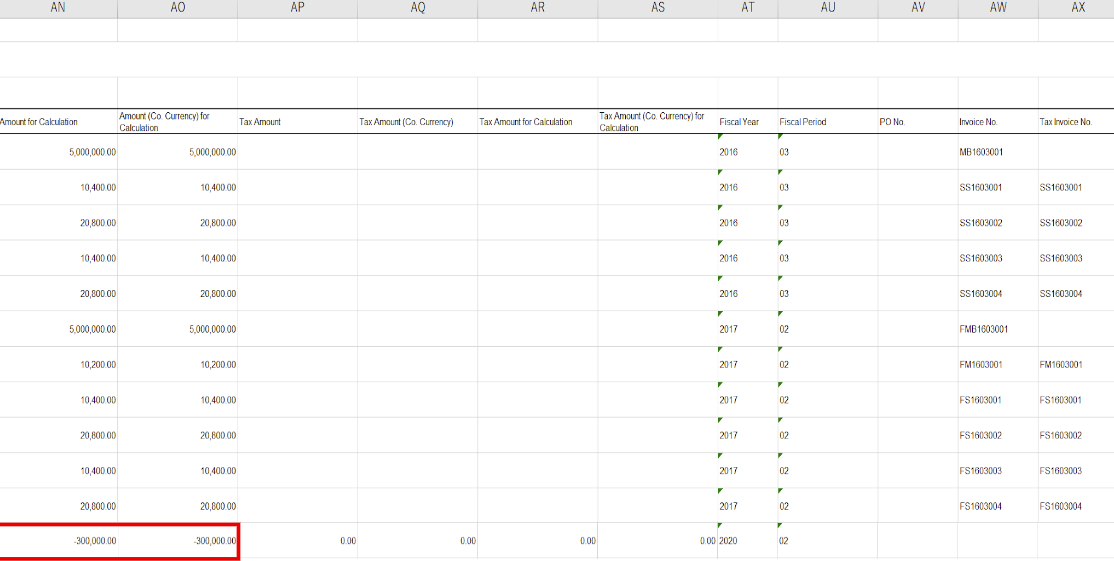Select Fiscal Year 2017 in the FMB1603001 row
This screenshot has width=1114, height=561.
(x=748, y=329)
